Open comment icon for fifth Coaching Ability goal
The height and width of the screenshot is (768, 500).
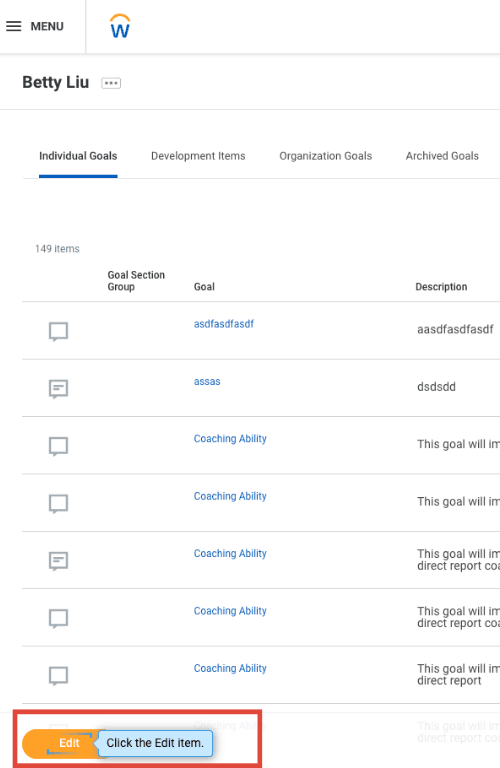58,676
